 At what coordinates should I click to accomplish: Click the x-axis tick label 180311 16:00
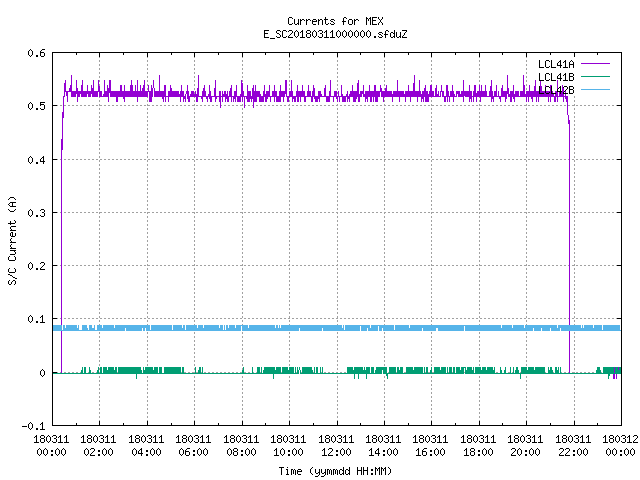pyautogui.click(x=430, y=446)
